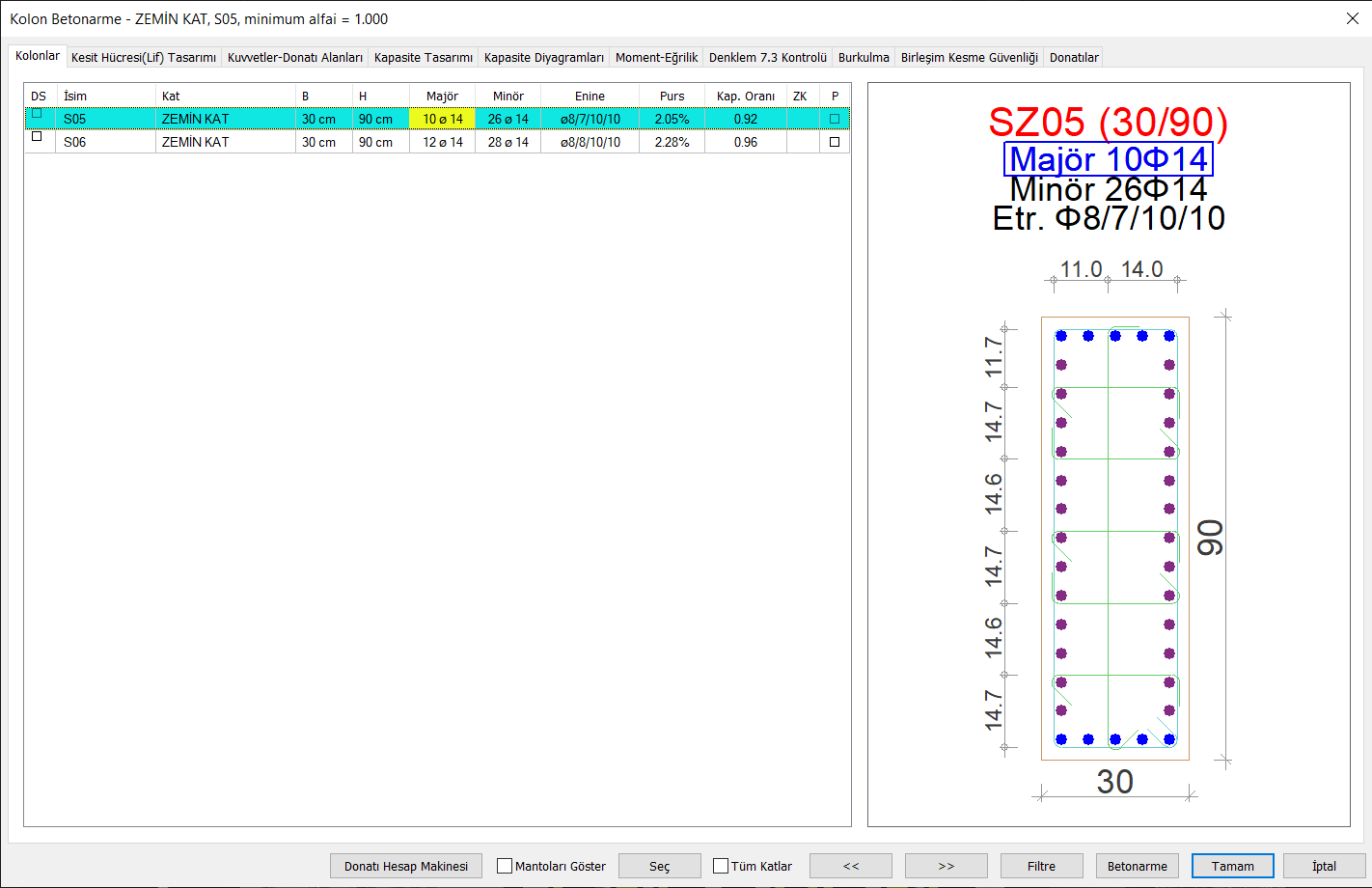
Task: Click Etr. Φ8/7/10/10 label in drawing
Action: click(1109, 218)
